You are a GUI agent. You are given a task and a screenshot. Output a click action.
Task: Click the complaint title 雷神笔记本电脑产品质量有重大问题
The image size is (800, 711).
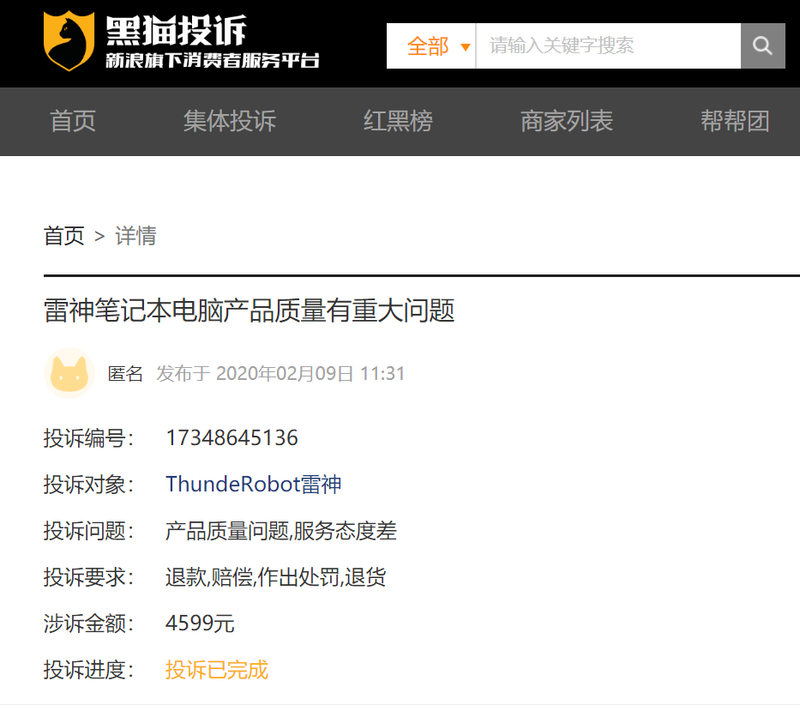coord(249,310)
